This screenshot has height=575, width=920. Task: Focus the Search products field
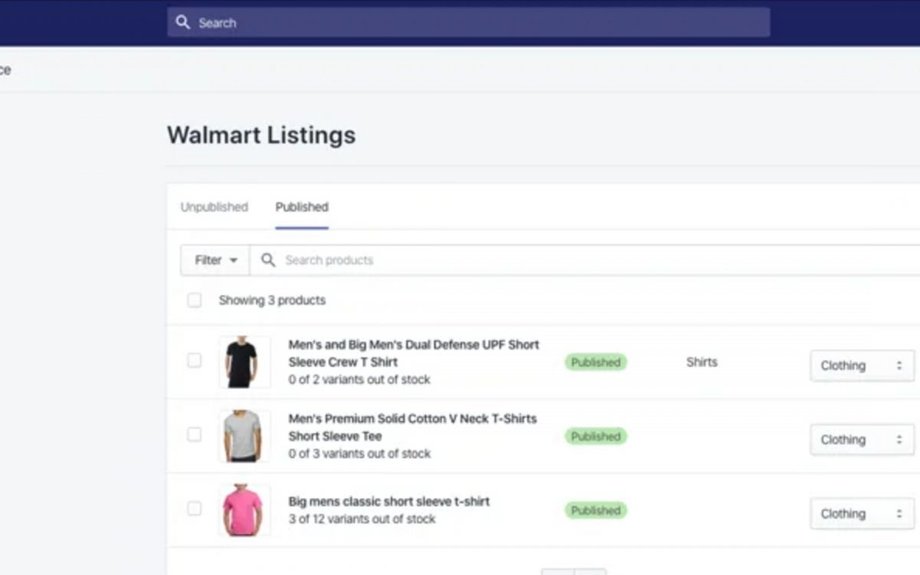pos(585,260)
